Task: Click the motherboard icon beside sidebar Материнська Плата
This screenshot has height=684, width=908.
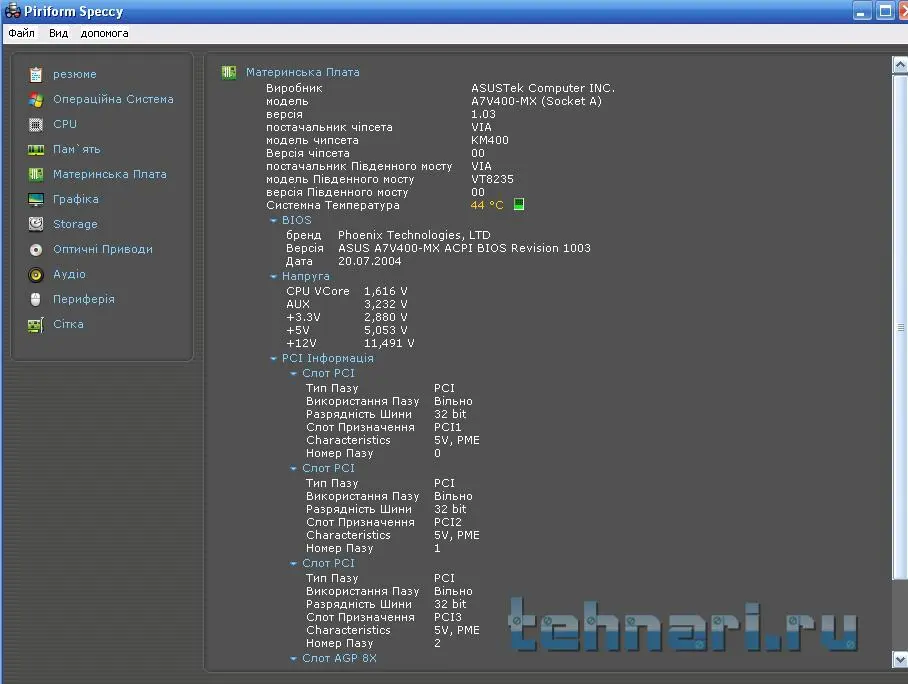Action: pos(36,174)
